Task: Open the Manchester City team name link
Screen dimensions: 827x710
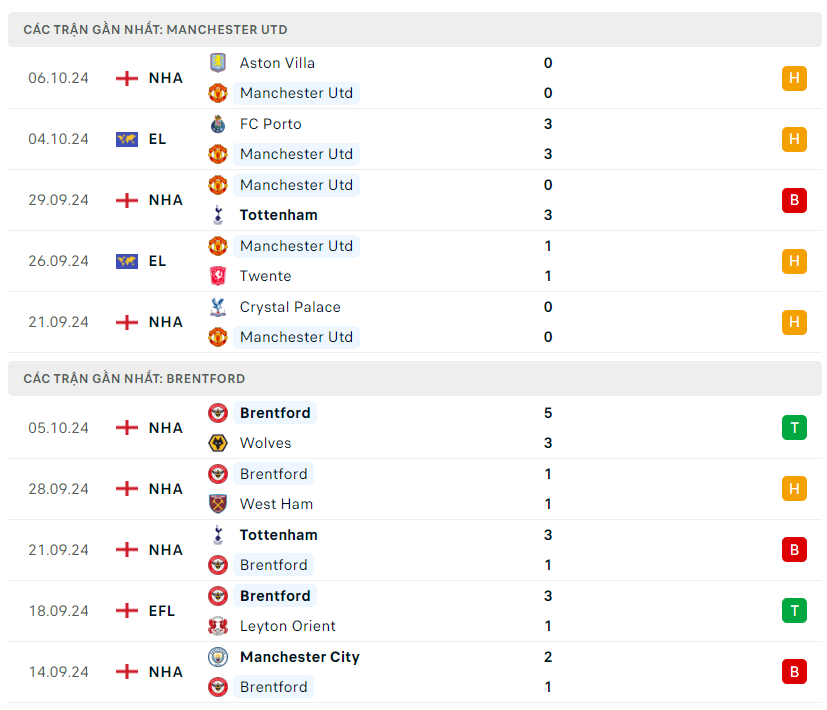Action: click(x=299, y=657)
